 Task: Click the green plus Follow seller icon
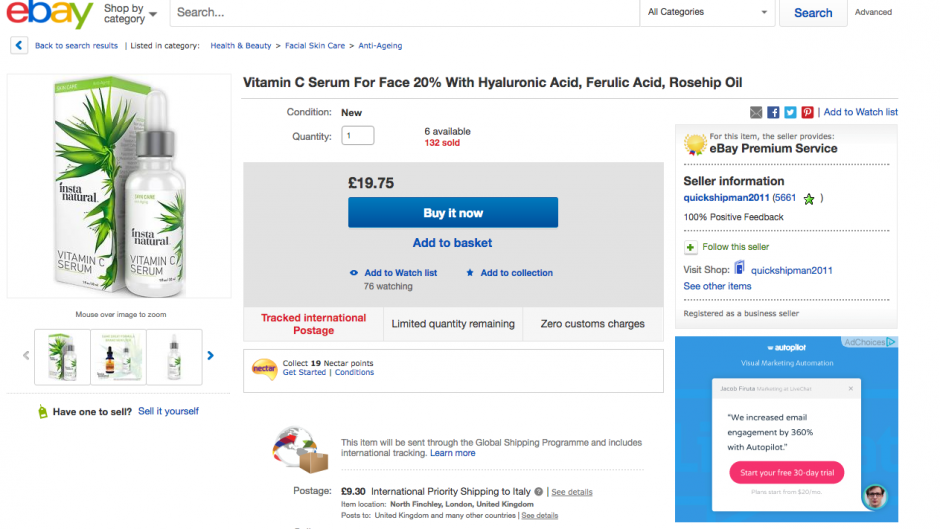tap(691, 247)
